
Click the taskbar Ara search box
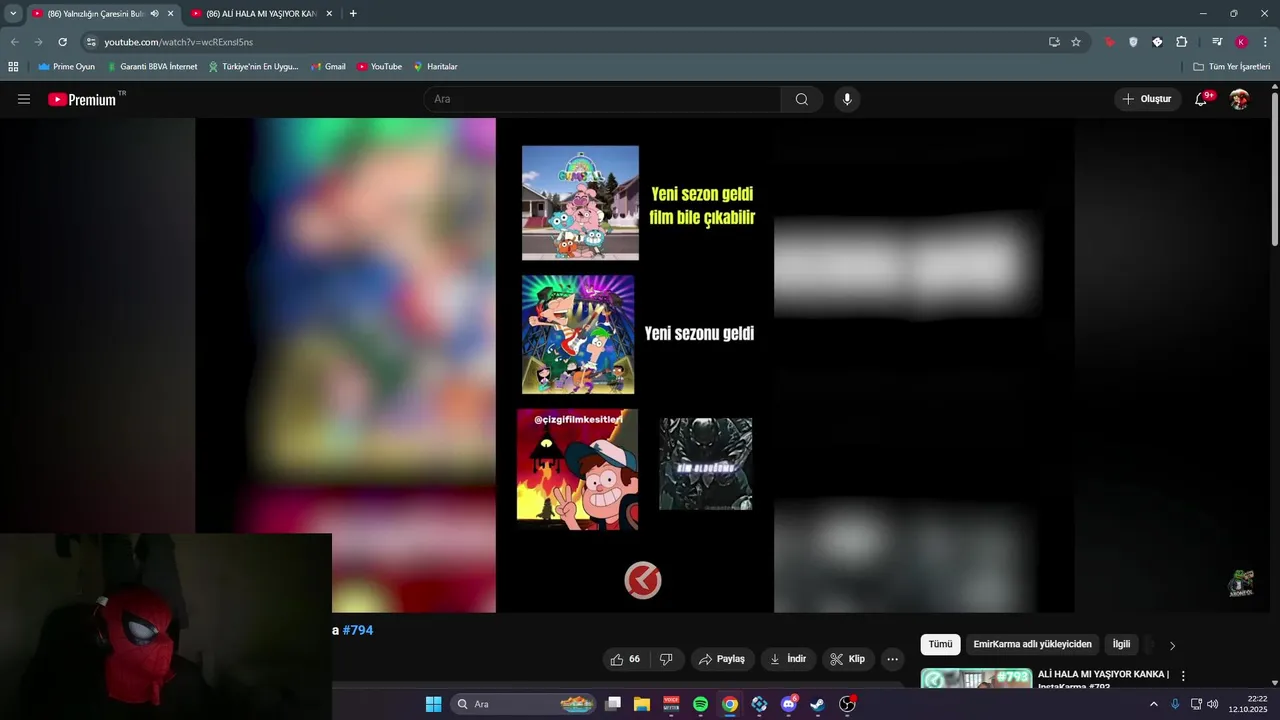point(524,704)
